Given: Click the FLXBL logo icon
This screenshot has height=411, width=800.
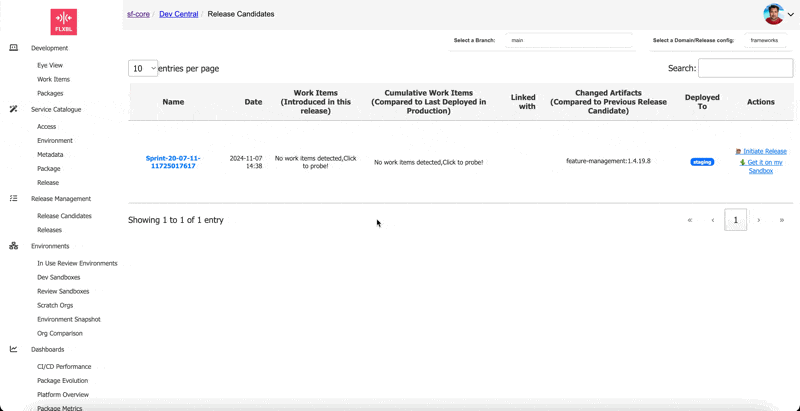Looking at the screenshot, I should click(x=63, y=21).
